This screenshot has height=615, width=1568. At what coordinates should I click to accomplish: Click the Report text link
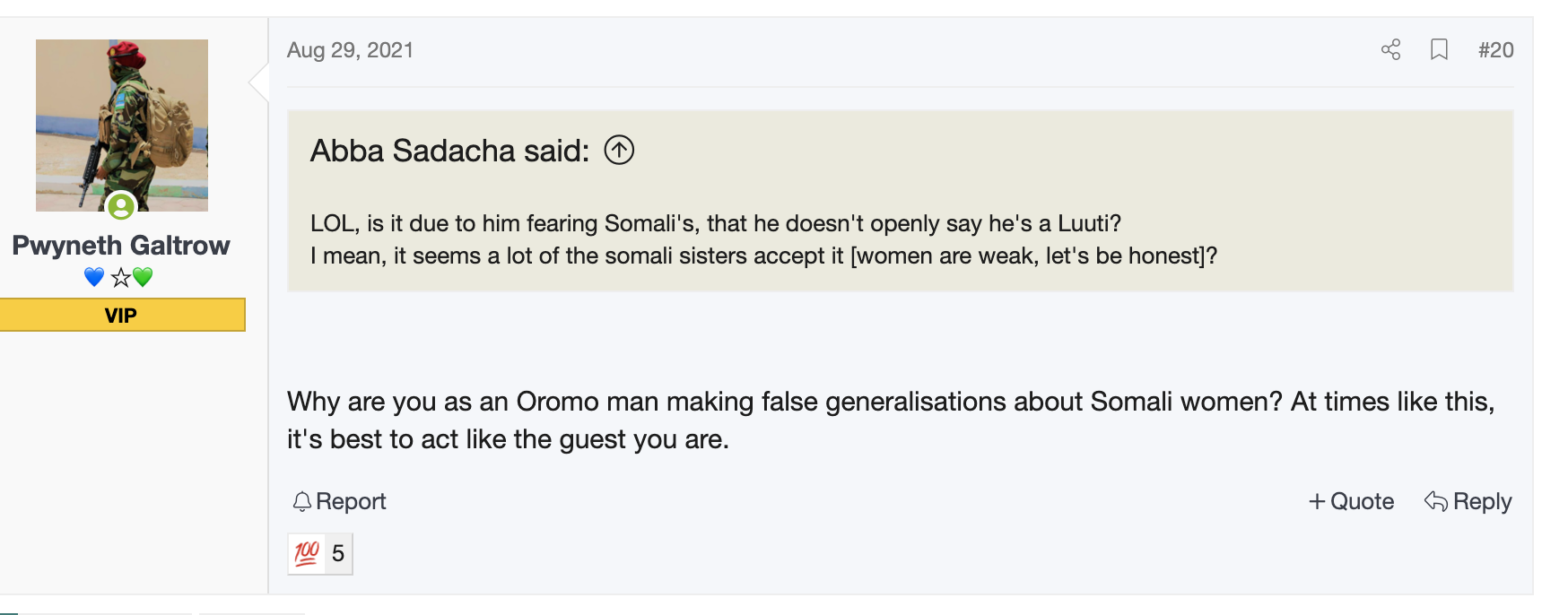[x=351, y=501]
